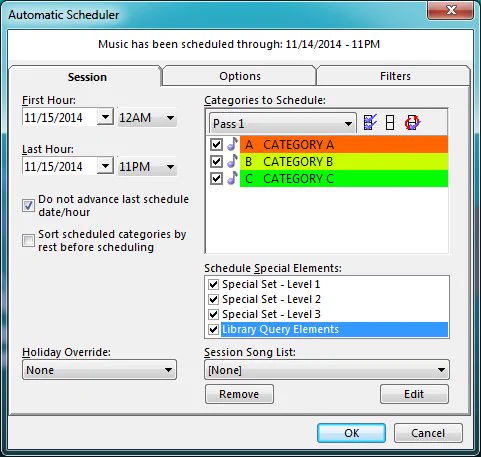Select the Special Set - Level 2 text
The height and width of the screenshot is (457, 481).
pyautogui.click(x=271, y=299)
